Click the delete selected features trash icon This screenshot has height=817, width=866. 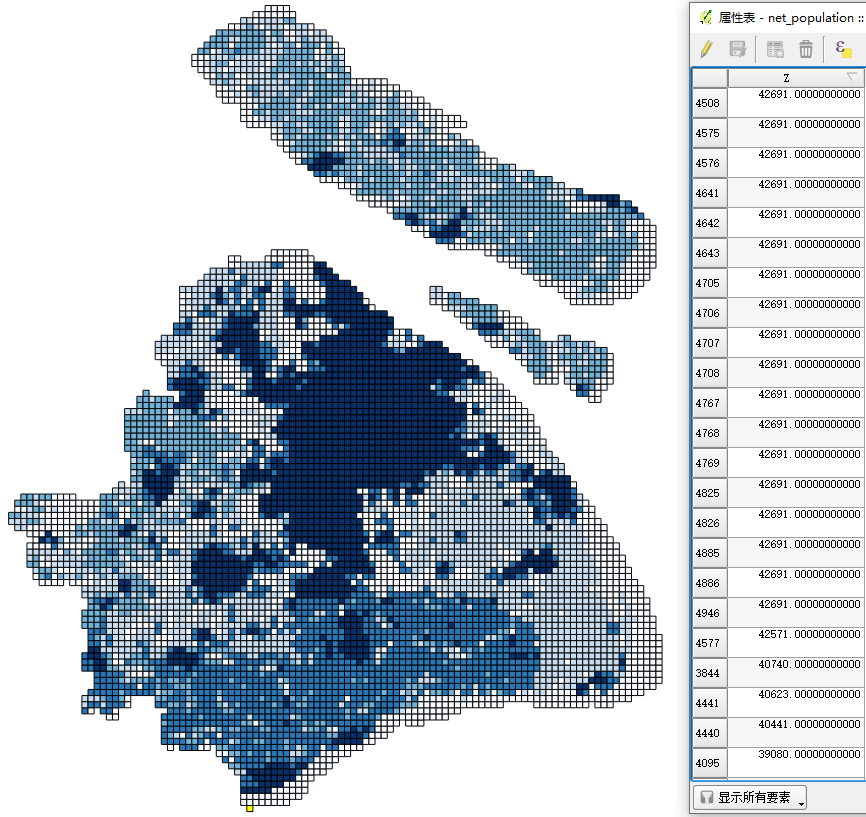806,49
